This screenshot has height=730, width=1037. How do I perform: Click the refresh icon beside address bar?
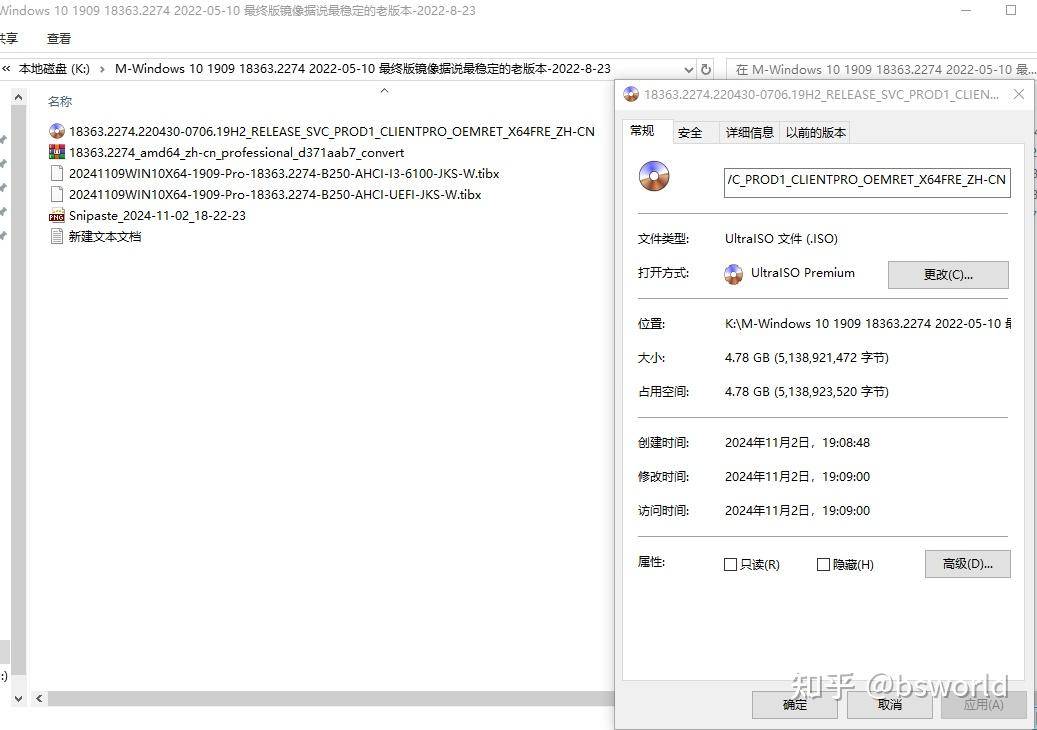[x=706, y=69]
